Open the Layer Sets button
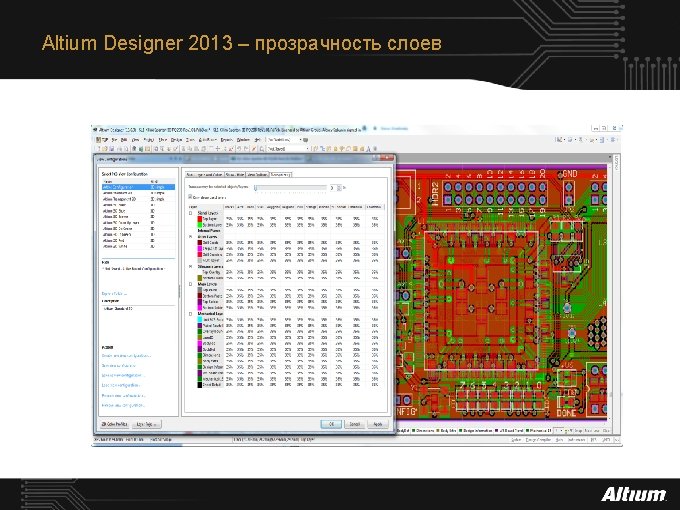680x510 pixels. tap(147, 424)
